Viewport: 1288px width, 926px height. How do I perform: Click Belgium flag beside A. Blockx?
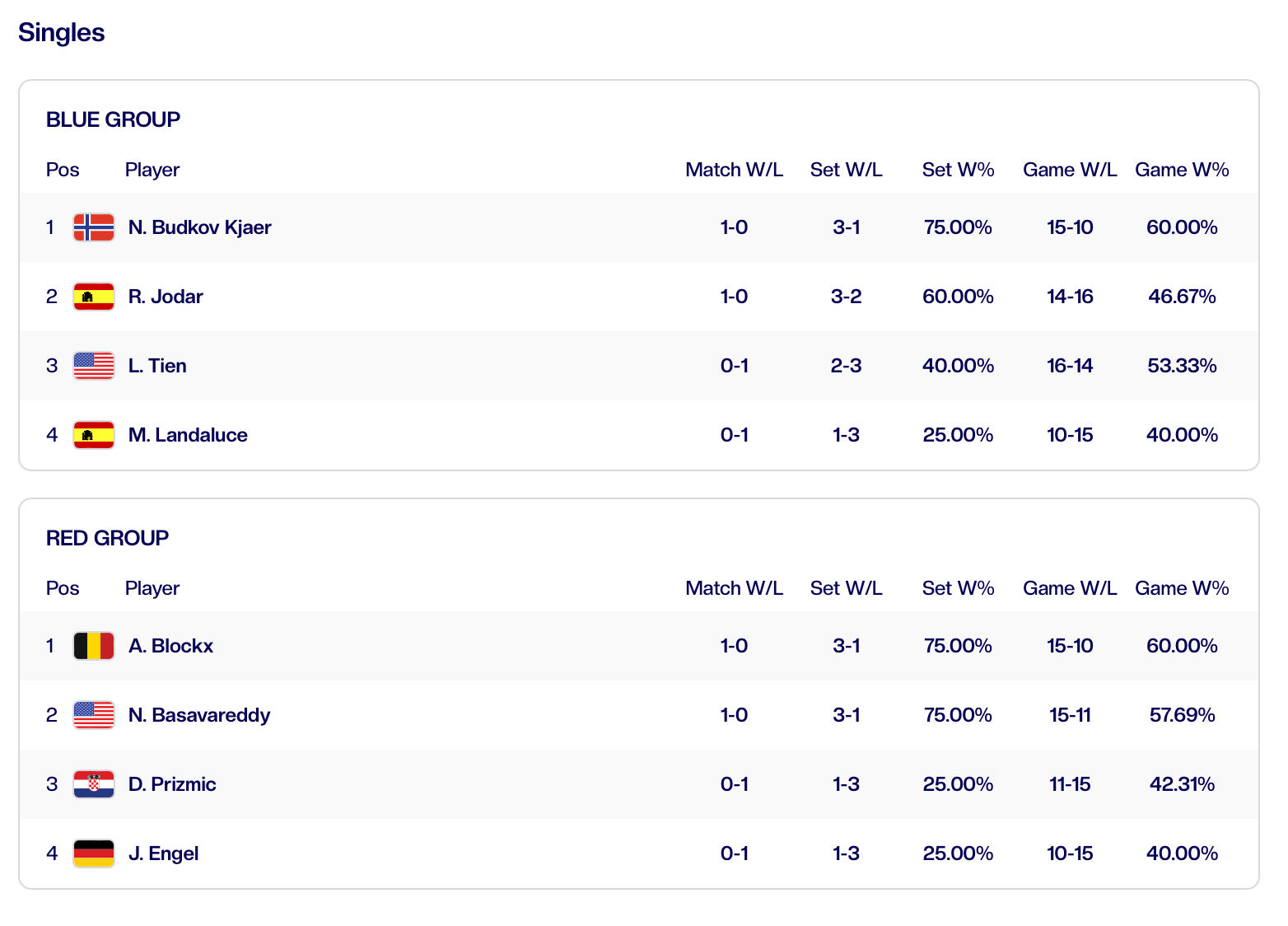(93, 646)
